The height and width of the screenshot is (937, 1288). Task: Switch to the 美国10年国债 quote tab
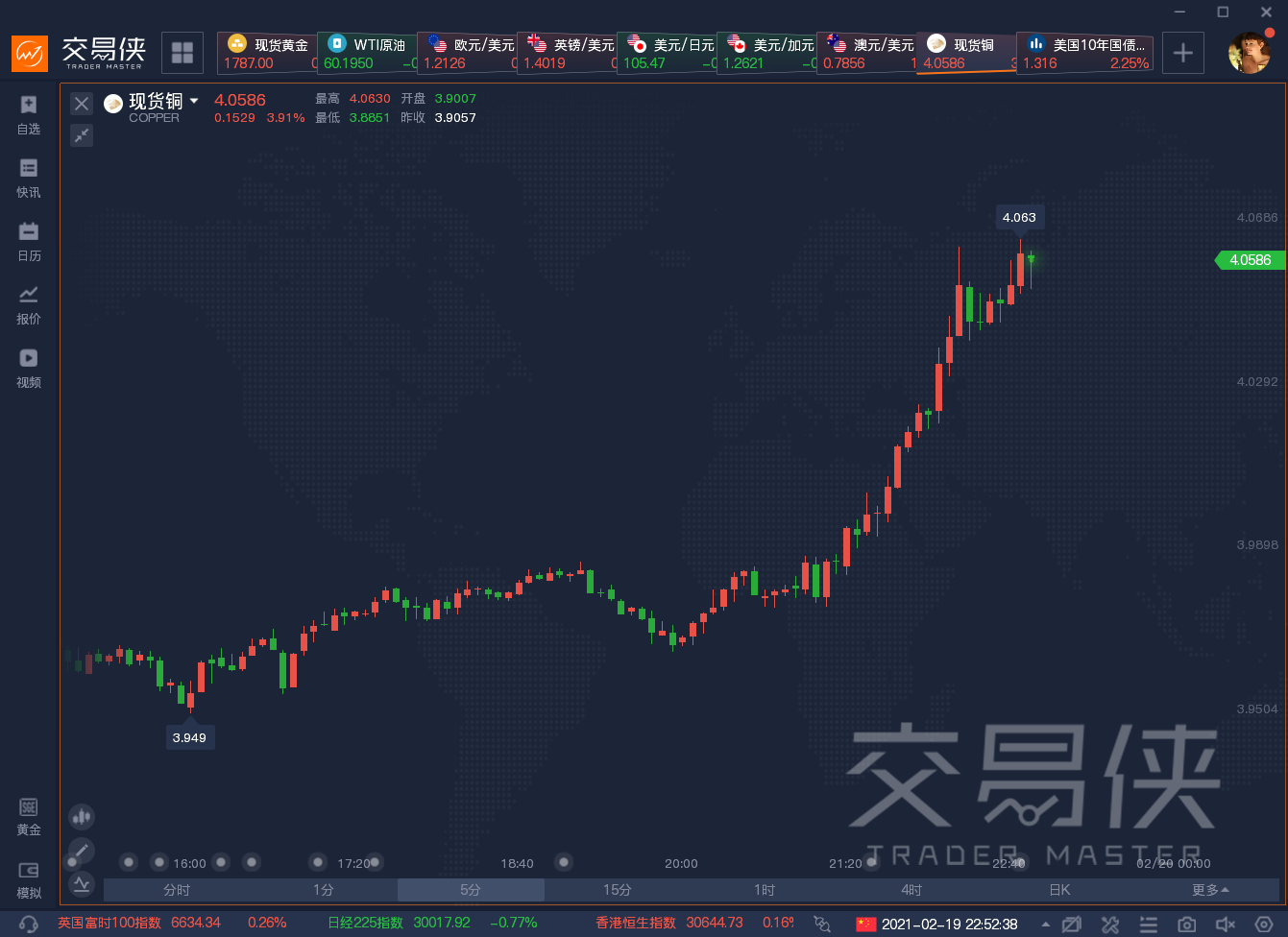1085,54
